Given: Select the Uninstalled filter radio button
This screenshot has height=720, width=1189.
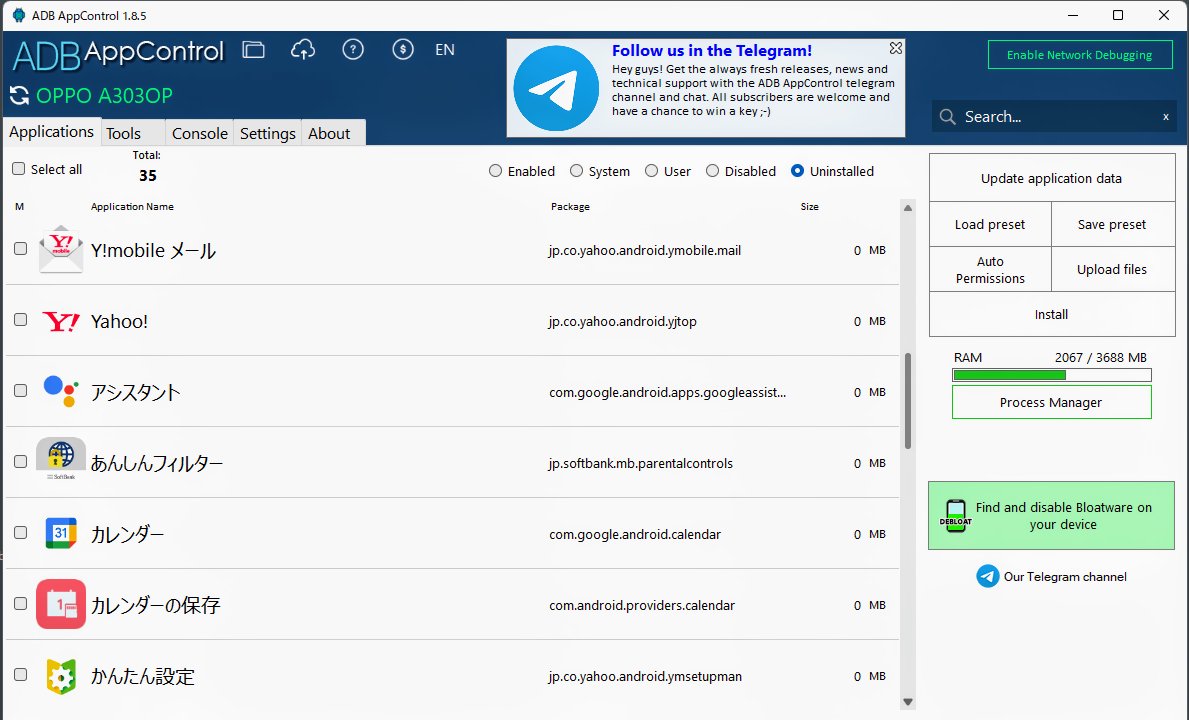Looking at the screenshot, I should pos(797,171).
